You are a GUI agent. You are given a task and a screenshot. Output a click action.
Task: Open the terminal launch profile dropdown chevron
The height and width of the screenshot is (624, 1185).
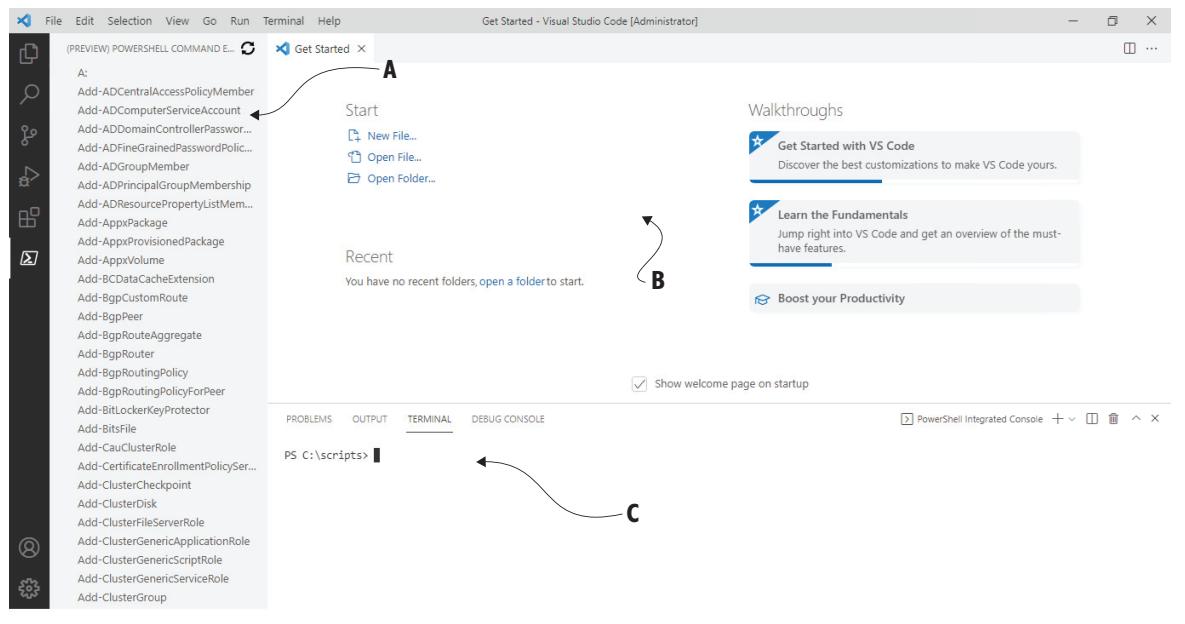(1072, 419)
